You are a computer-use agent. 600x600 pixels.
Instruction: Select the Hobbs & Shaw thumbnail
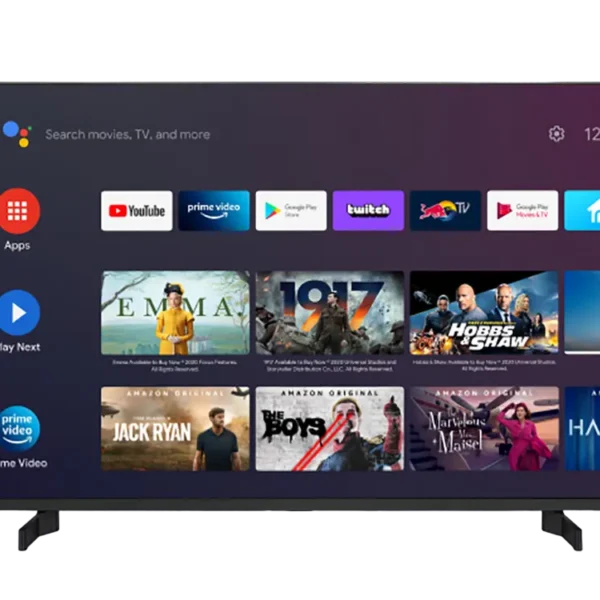[x=484, y=313]
